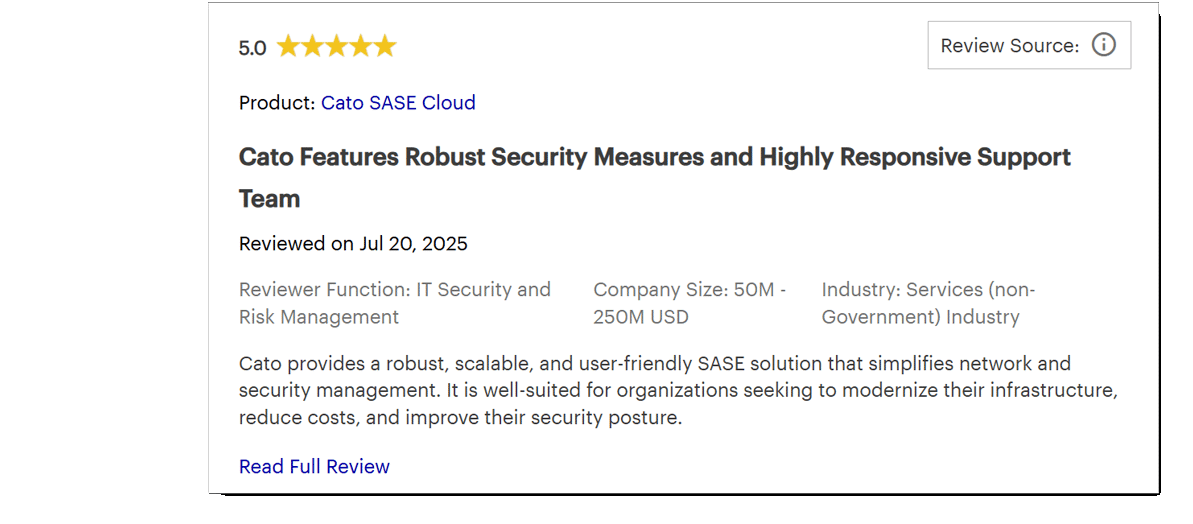Screen dimensions: 1193x524
Task: Select the fourth yellow rating star
Action: click(x=360, y=46)
